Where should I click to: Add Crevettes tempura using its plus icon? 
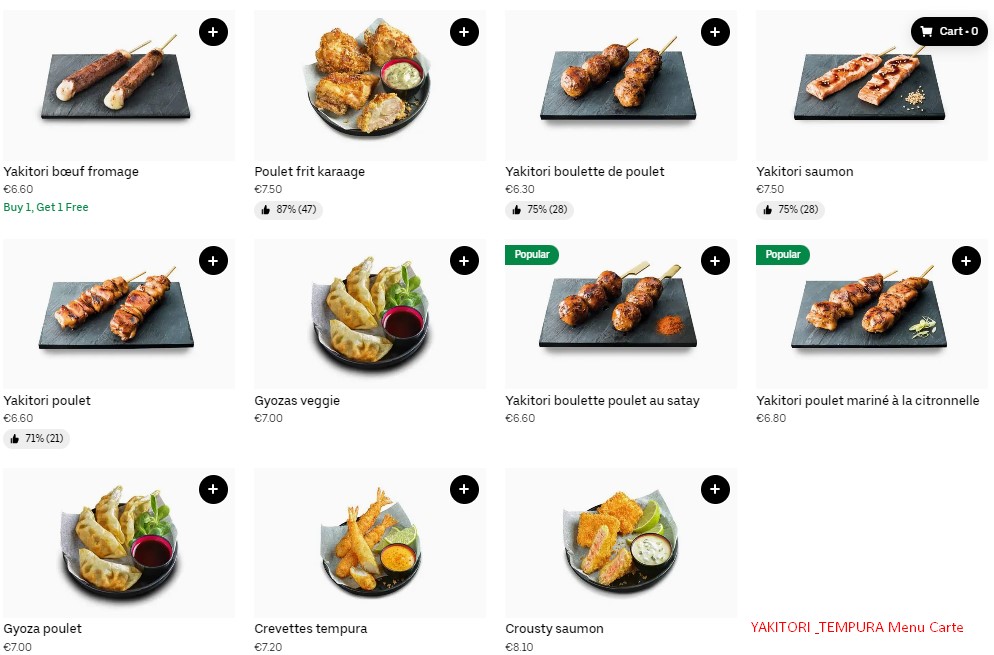click(x=464, y=490)
